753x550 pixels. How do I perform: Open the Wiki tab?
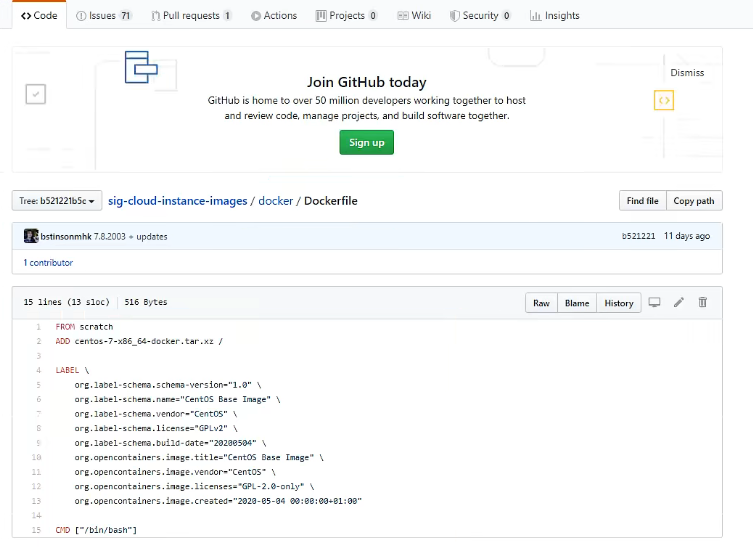coord(414,15)
